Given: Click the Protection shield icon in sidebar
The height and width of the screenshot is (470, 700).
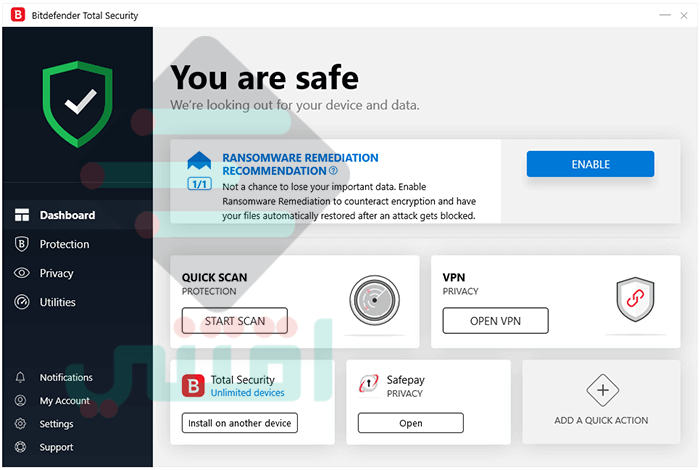Looking at the screenshot, I should (21, 244).
